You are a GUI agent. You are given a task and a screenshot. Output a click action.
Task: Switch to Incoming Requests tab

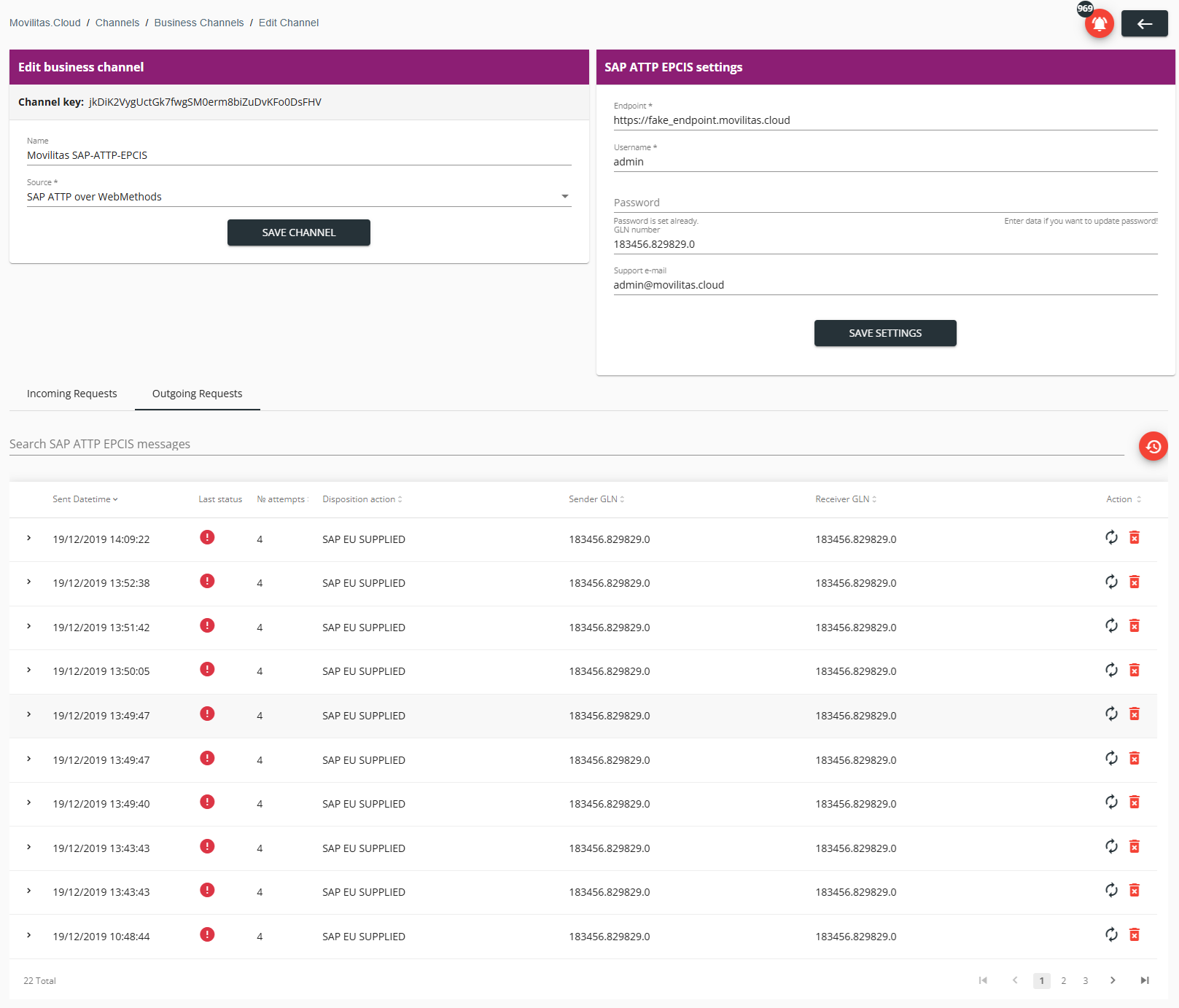pos(72,394)
